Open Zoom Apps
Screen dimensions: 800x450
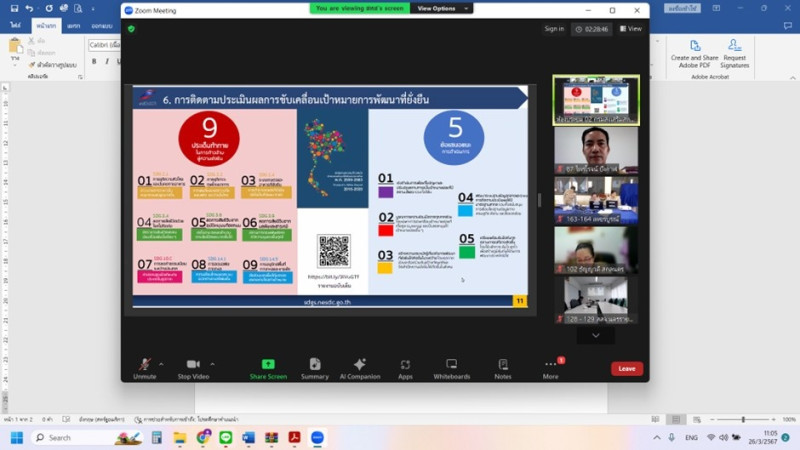coord(405,366)
